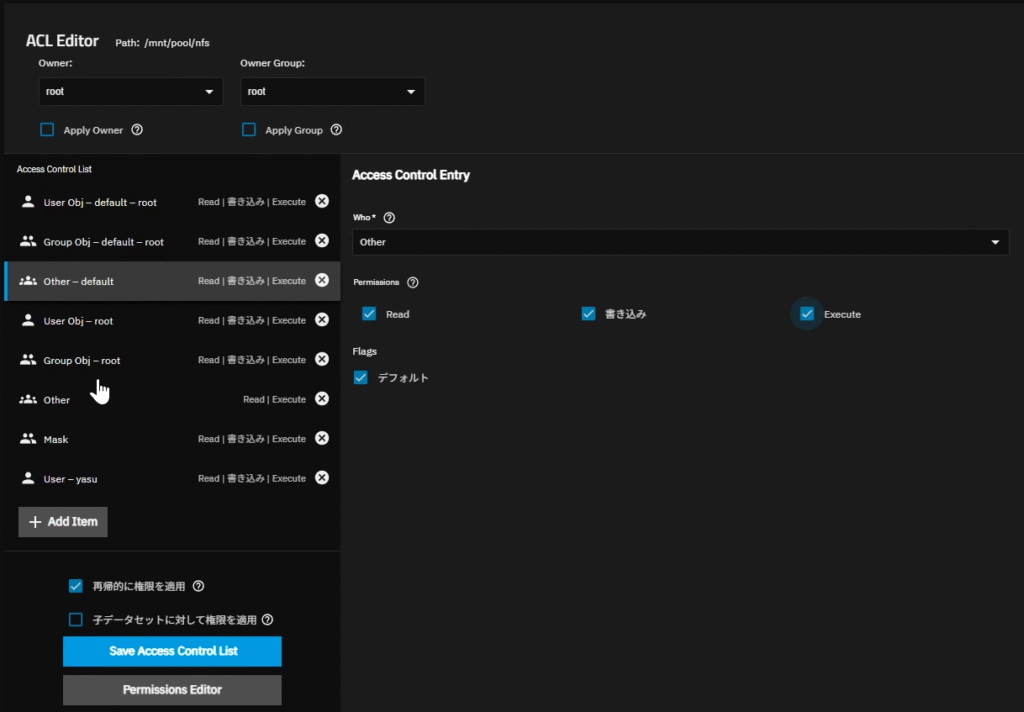Open help icon next to Permissions
The image size is (1024, 712).
[413, 282]
